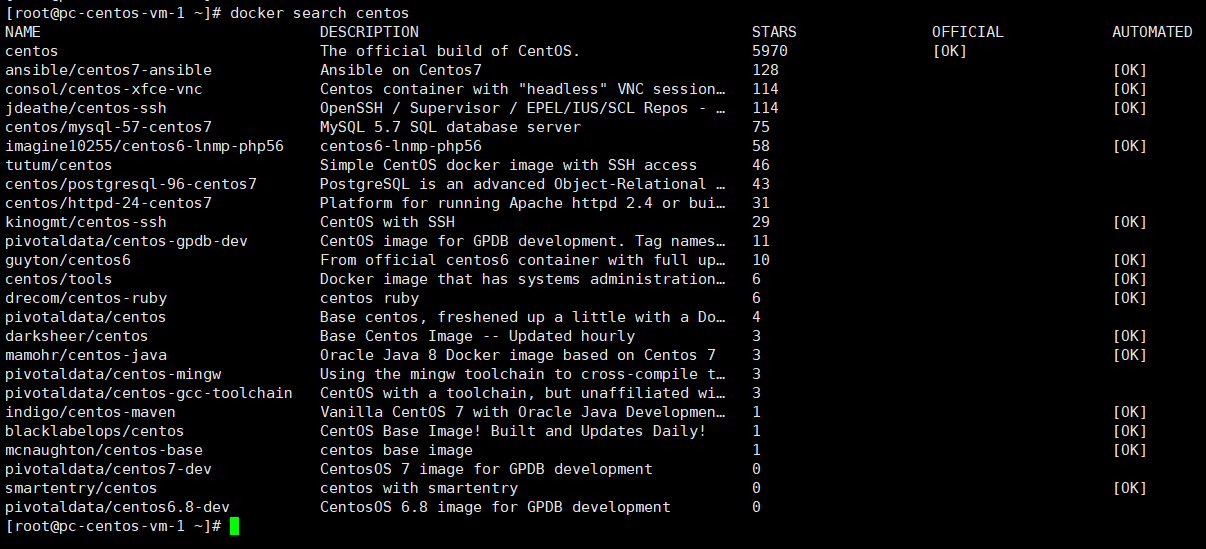Click the AUTOMATED column header
This screenshot has width=1206, height=549.
pos(1152,32)
